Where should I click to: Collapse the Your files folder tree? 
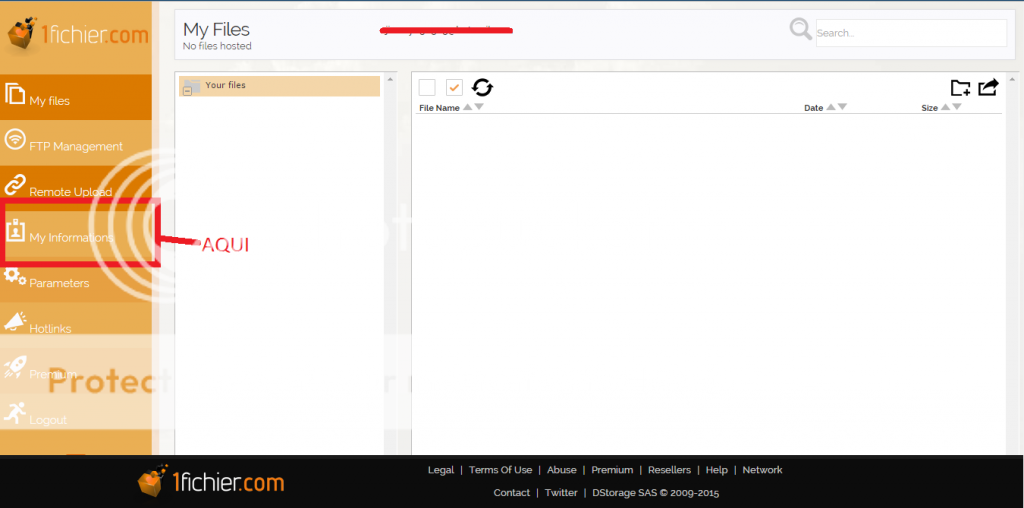[x=187, y=91]
